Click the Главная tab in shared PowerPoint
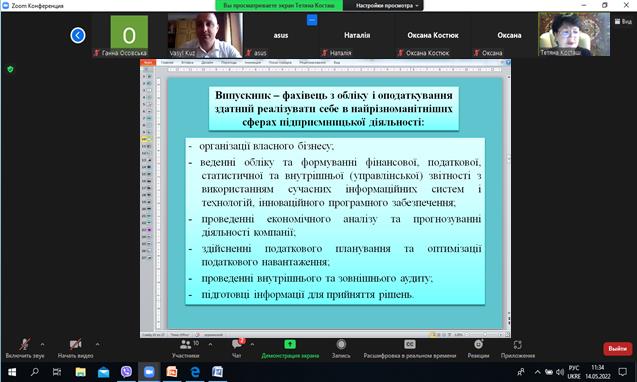The height and width of the screenshot is (382, 637). point(167,63)
